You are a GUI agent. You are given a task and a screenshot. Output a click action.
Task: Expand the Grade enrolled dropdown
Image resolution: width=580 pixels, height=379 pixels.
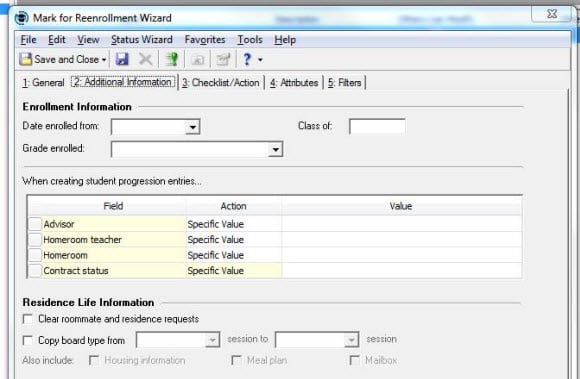tap(275, 149)
